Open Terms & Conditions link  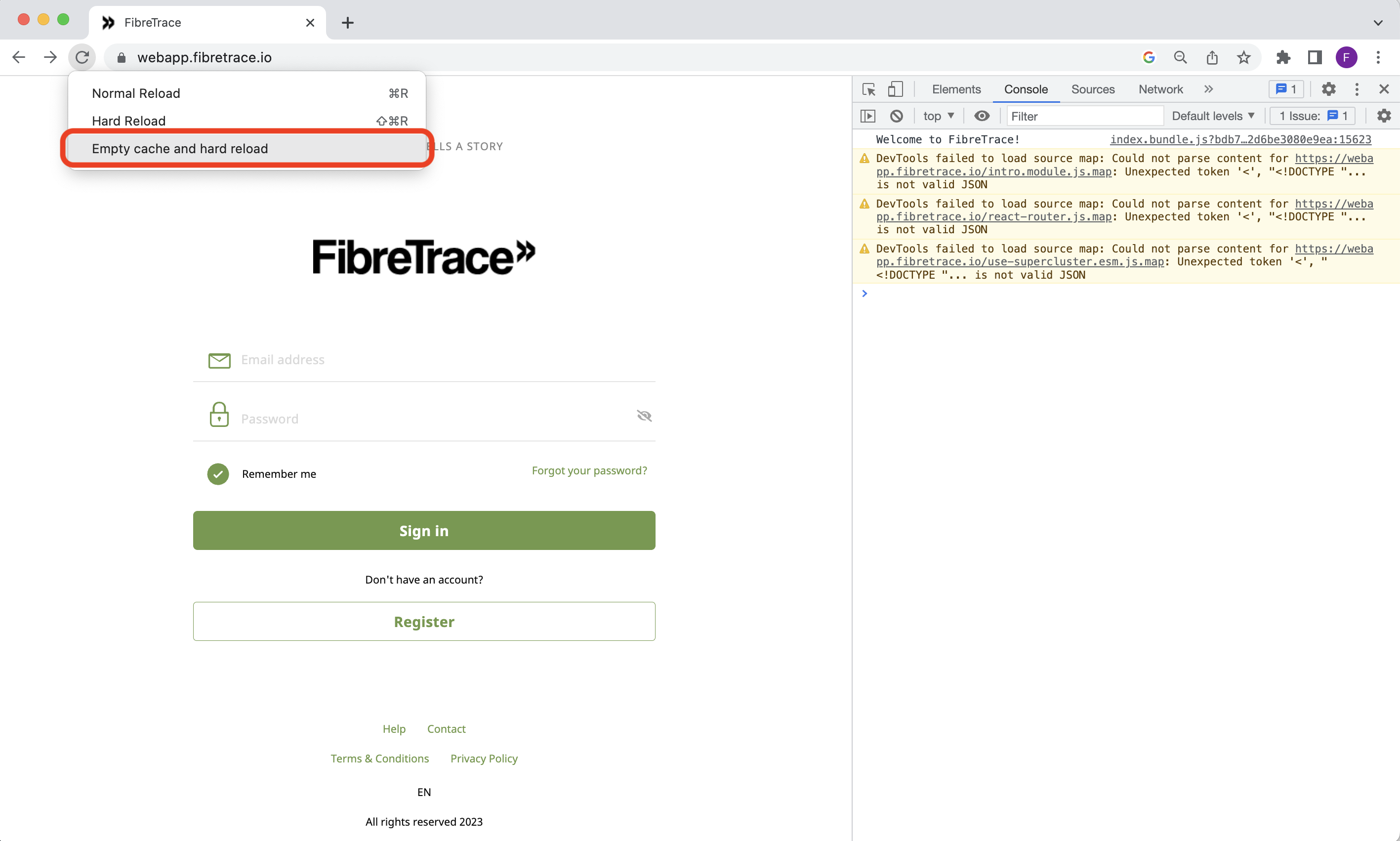pos(379,758)
